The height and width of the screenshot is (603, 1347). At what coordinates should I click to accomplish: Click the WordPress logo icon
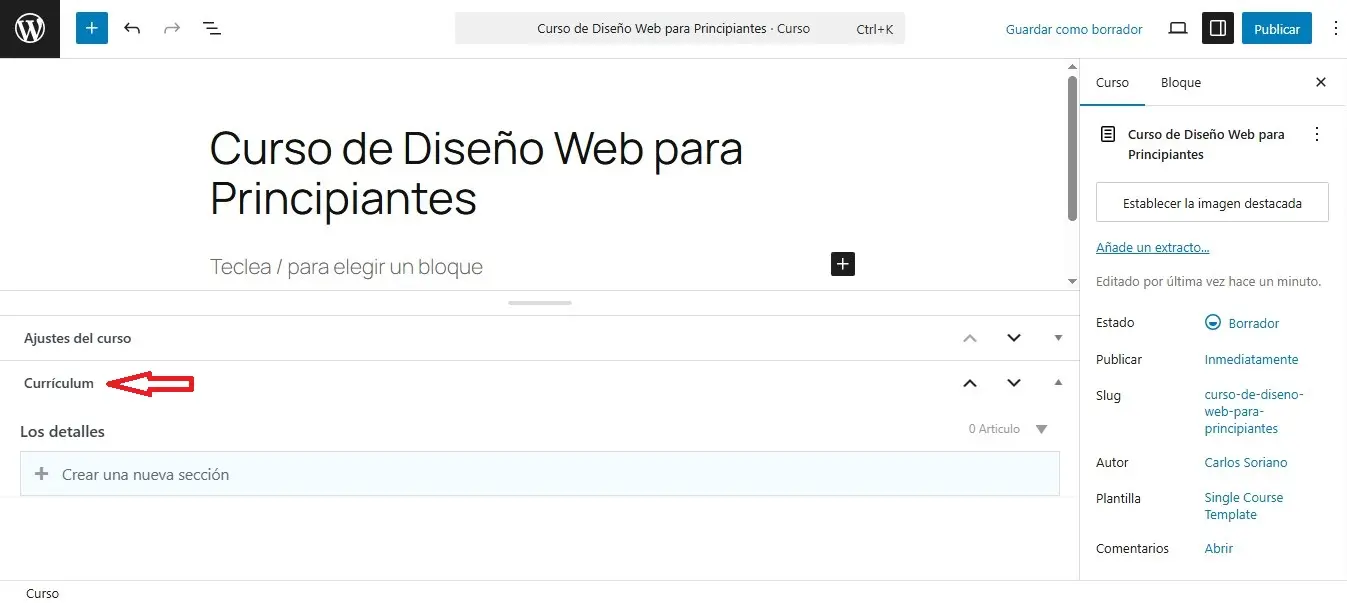30,29
